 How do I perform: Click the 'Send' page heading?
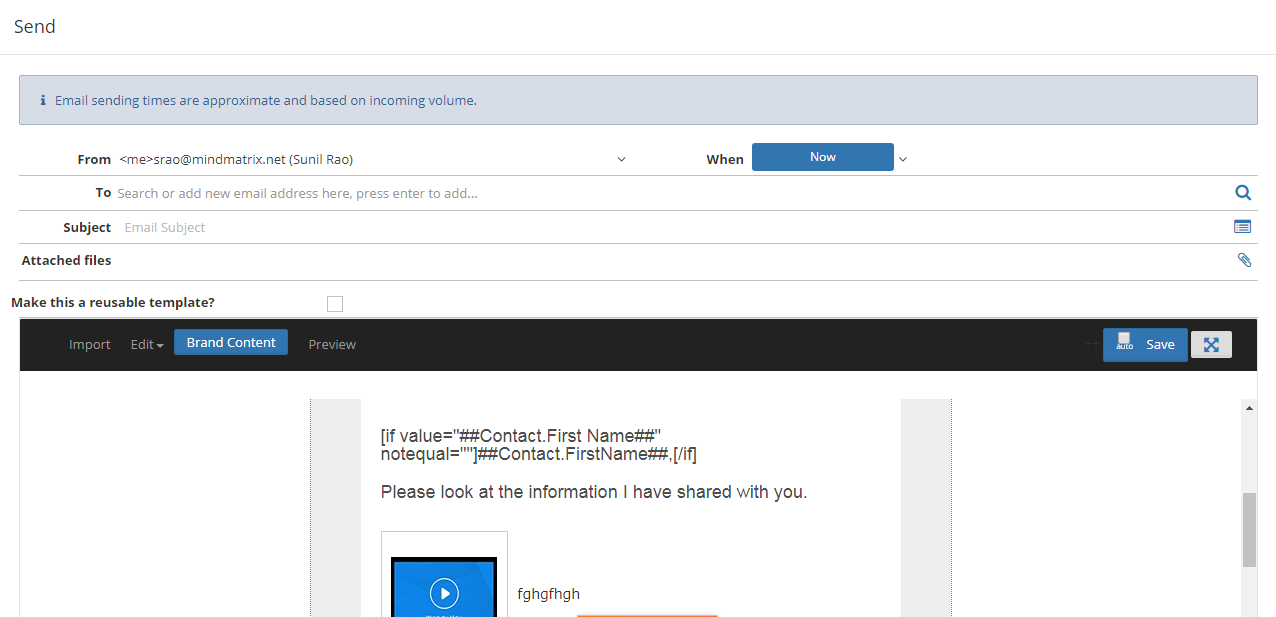pyautogui.click(x=35, y=27)
